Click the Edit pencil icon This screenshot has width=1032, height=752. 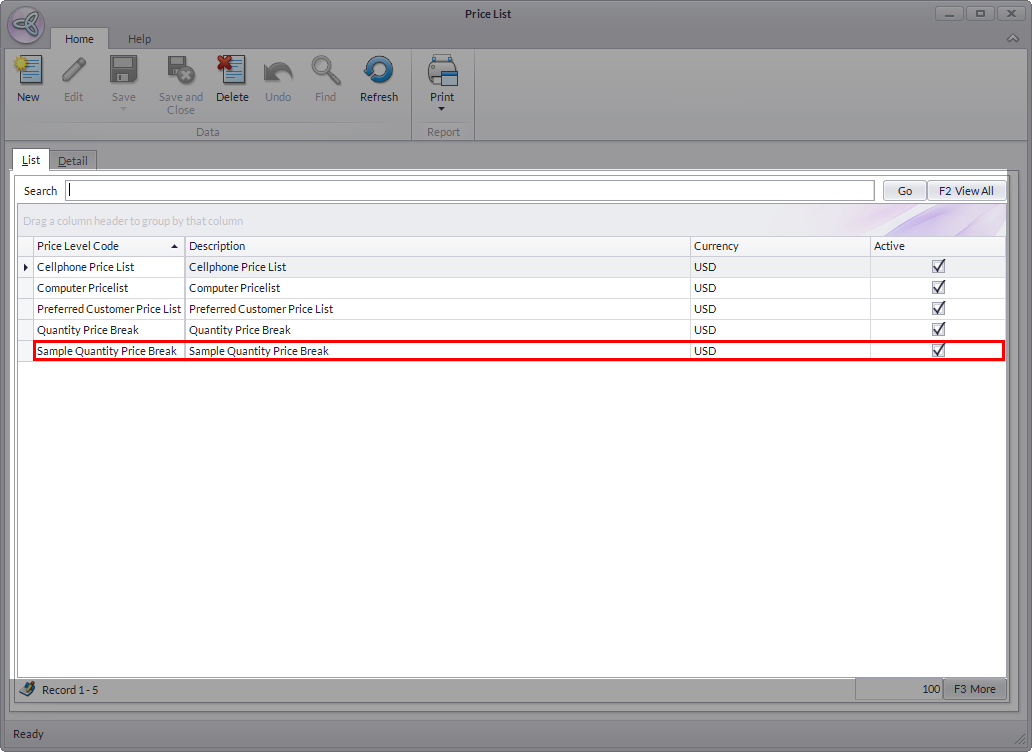click(x=74, y=71)
